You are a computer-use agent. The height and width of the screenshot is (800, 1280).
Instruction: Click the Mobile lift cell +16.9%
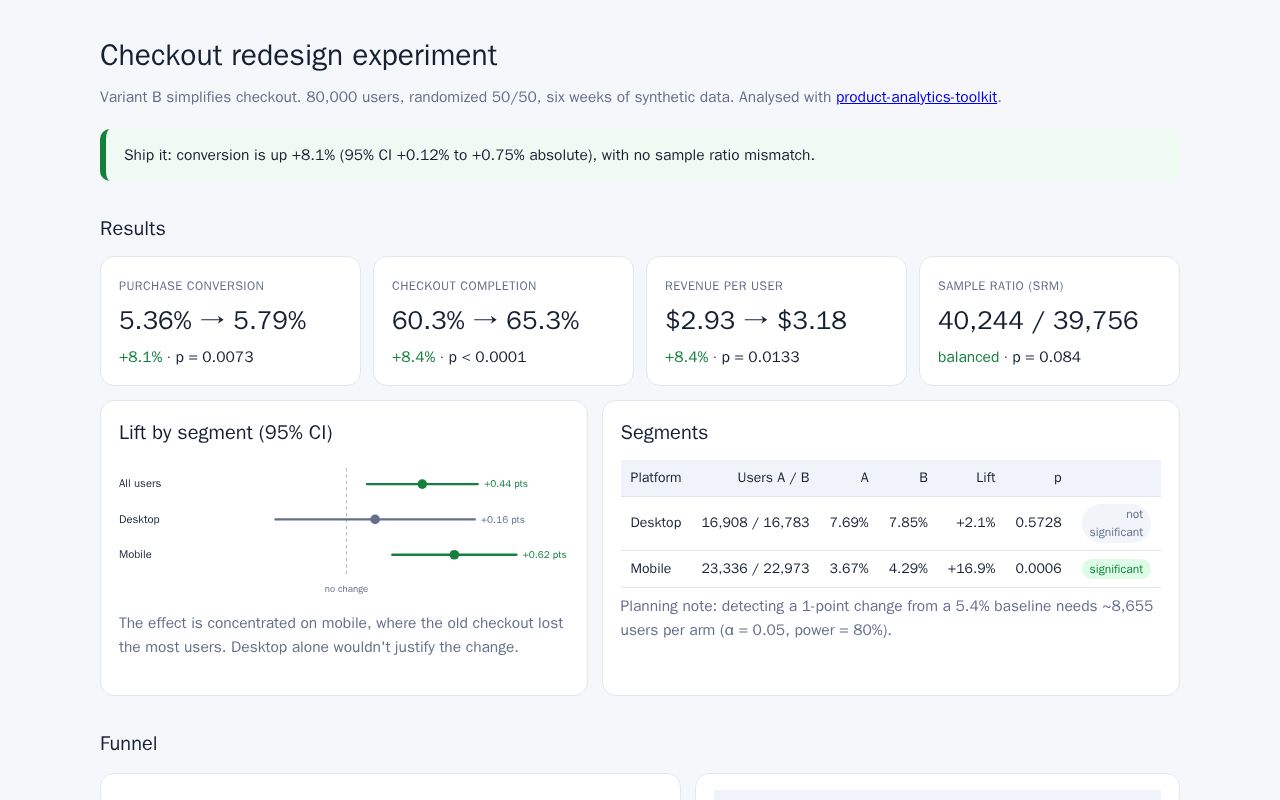pyautogui.click(x=972, y=569)
